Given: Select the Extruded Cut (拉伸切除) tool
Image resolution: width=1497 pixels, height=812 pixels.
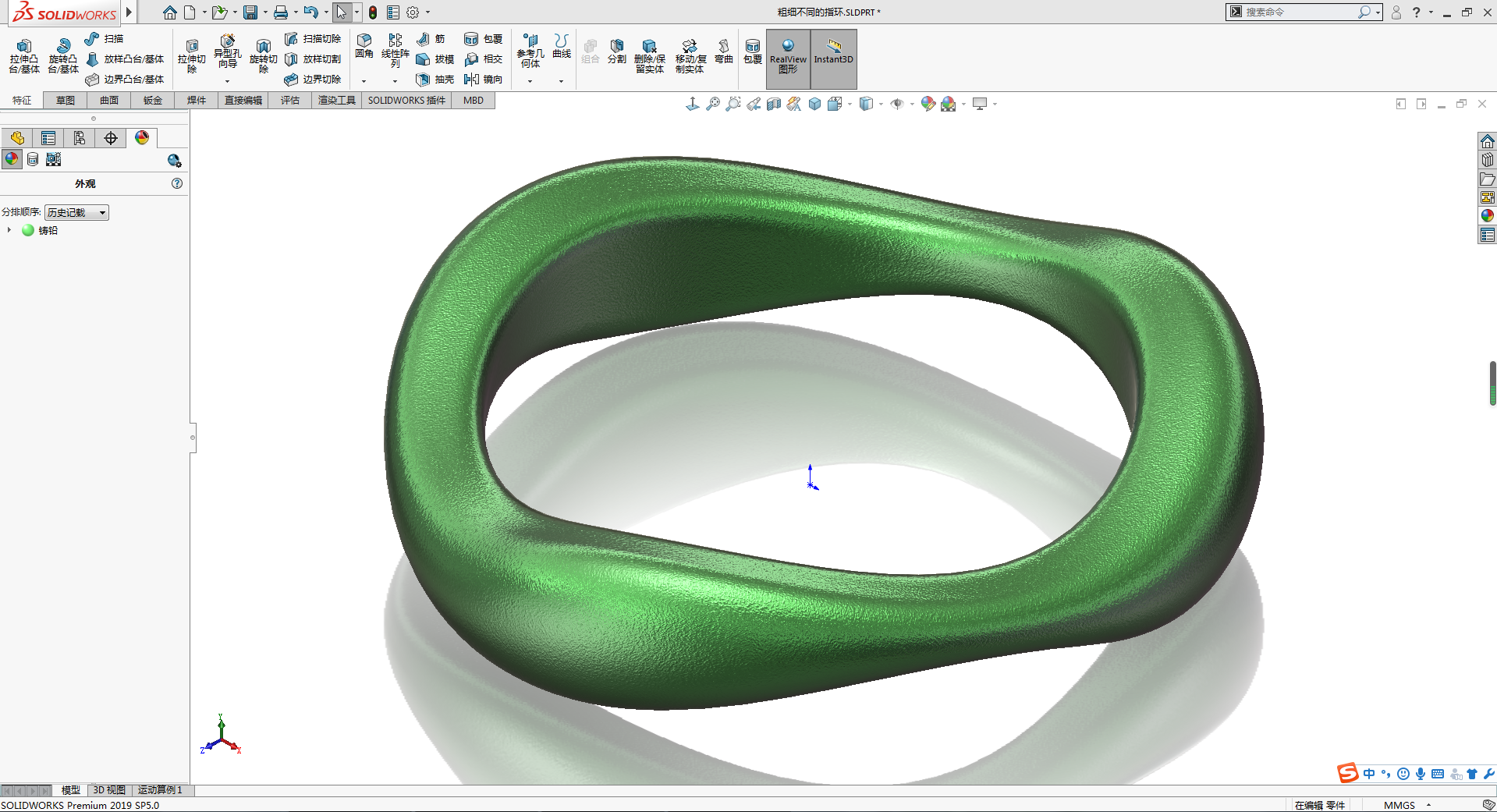Looking at the screenshot, I should pos(192,56).
